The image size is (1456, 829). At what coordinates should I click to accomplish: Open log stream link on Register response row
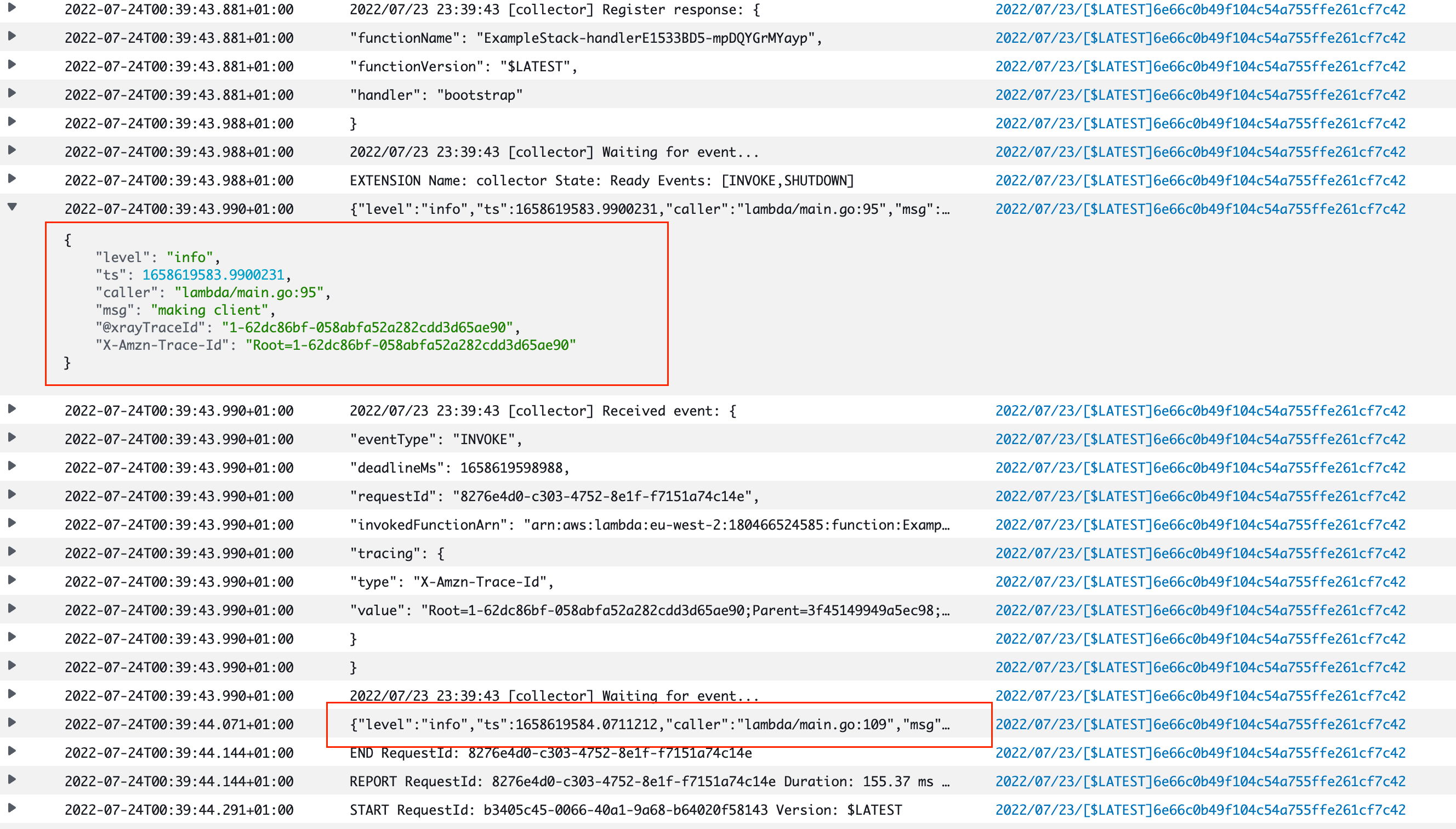[1200, 9]
